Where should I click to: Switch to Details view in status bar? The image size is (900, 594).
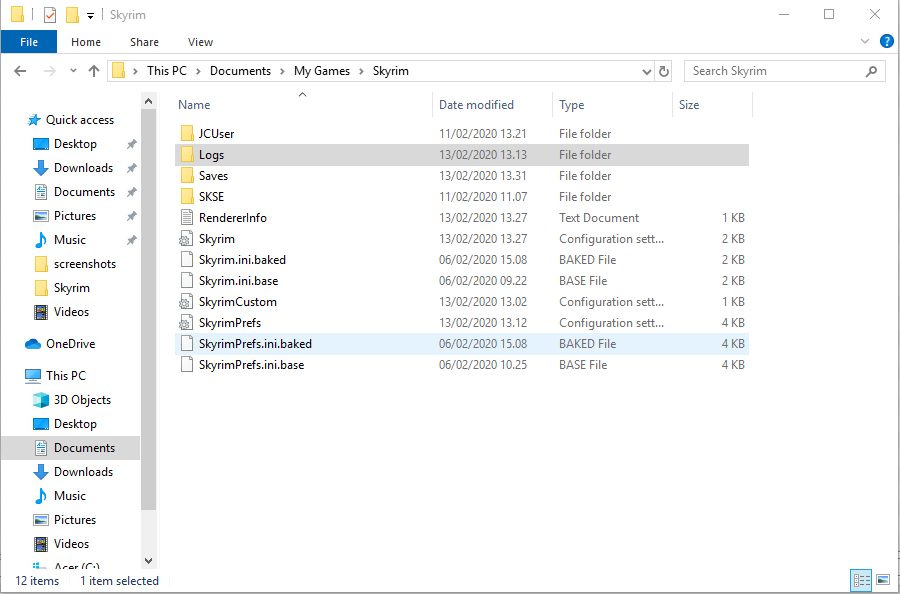point(862,580)
